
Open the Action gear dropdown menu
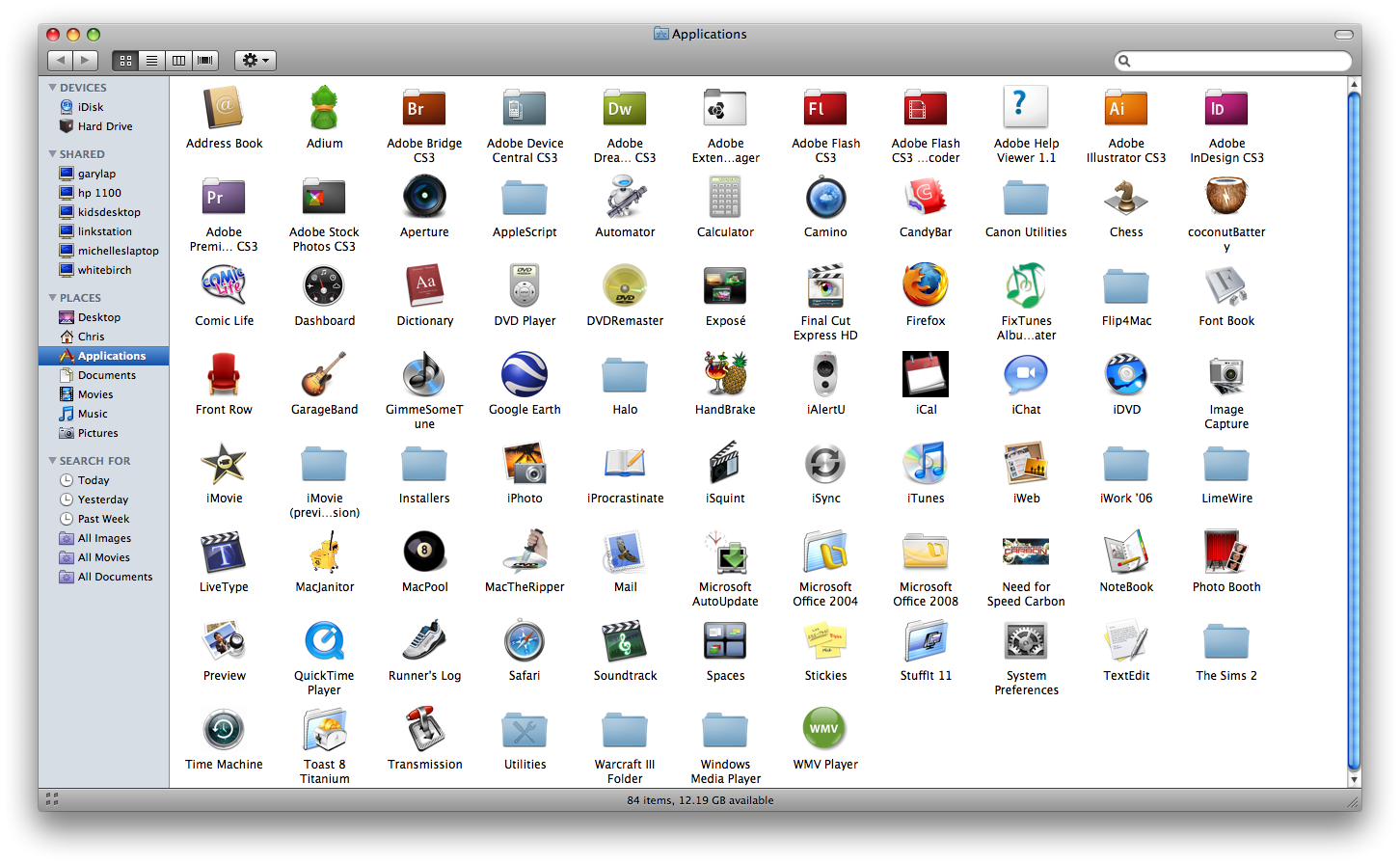tap(256, 61)
